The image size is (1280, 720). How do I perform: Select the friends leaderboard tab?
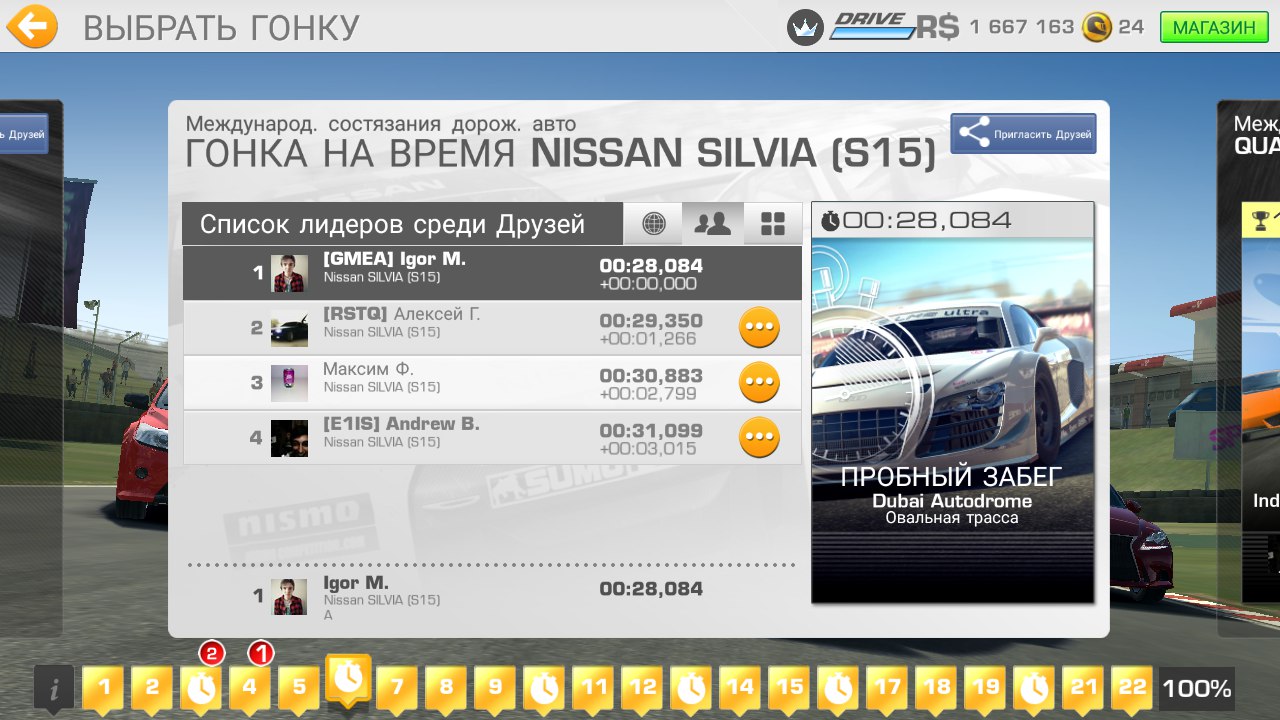point(713,224)
